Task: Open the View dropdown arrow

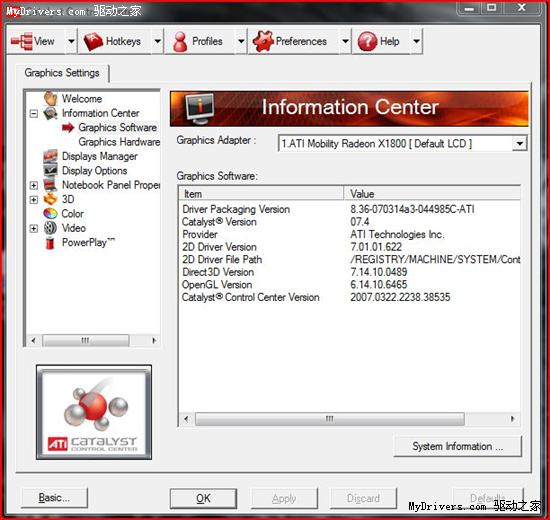Action: pyautogui.click(x=71, y=41)
